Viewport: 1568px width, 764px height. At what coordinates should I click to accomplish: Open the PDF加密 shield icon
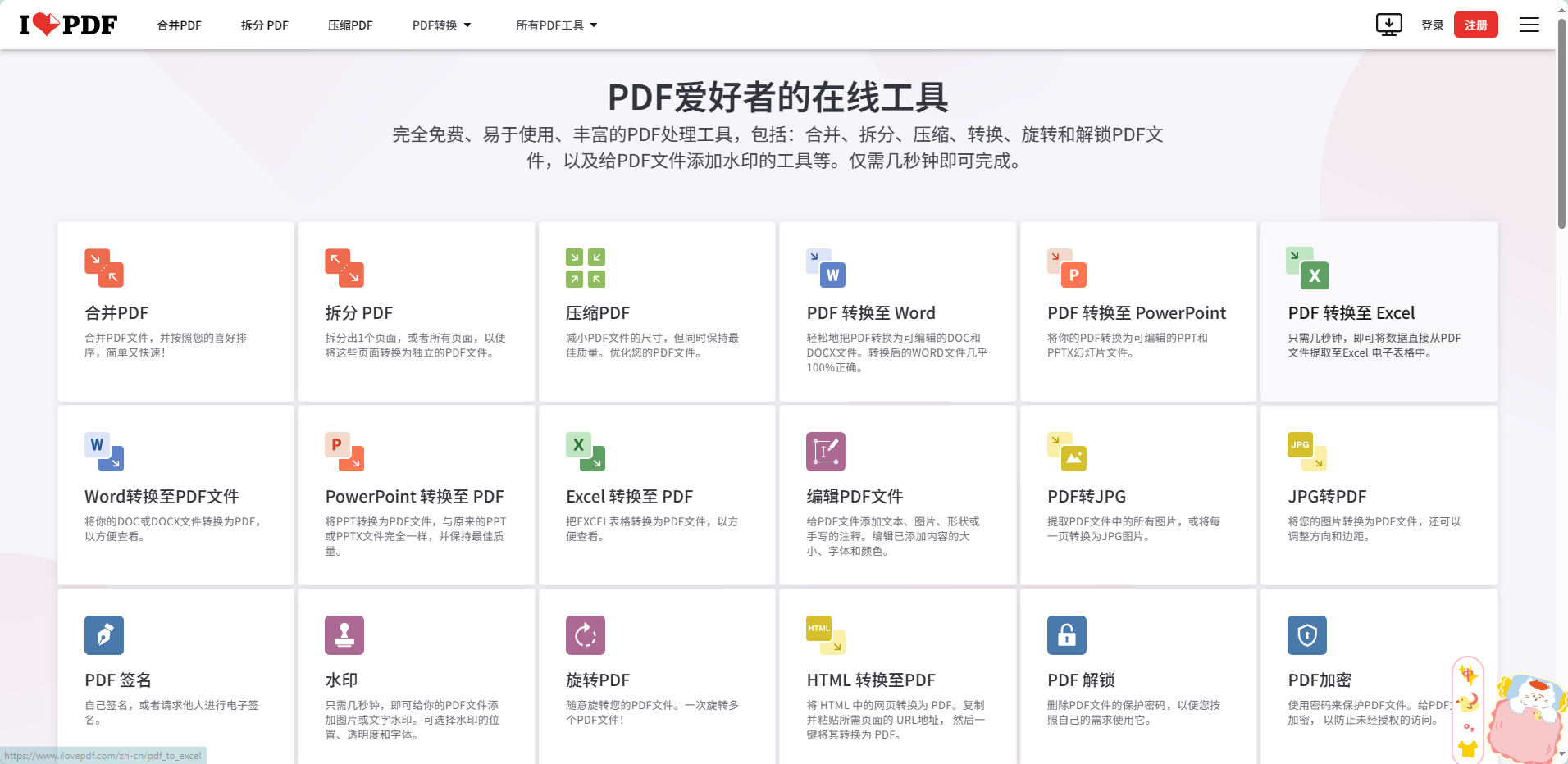1307,635
